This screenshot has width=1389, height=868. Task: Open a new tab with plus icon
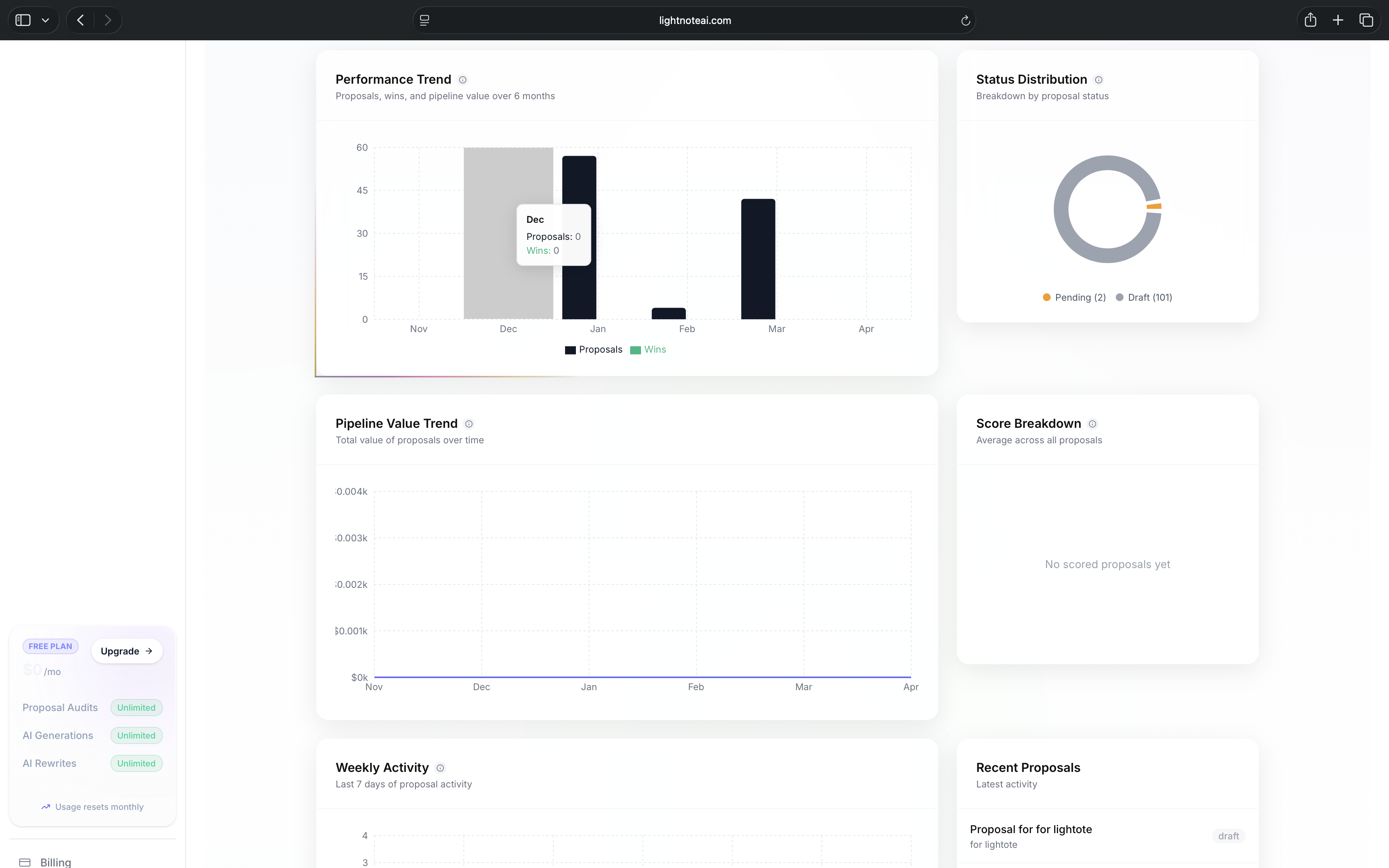click(1338, 20)
